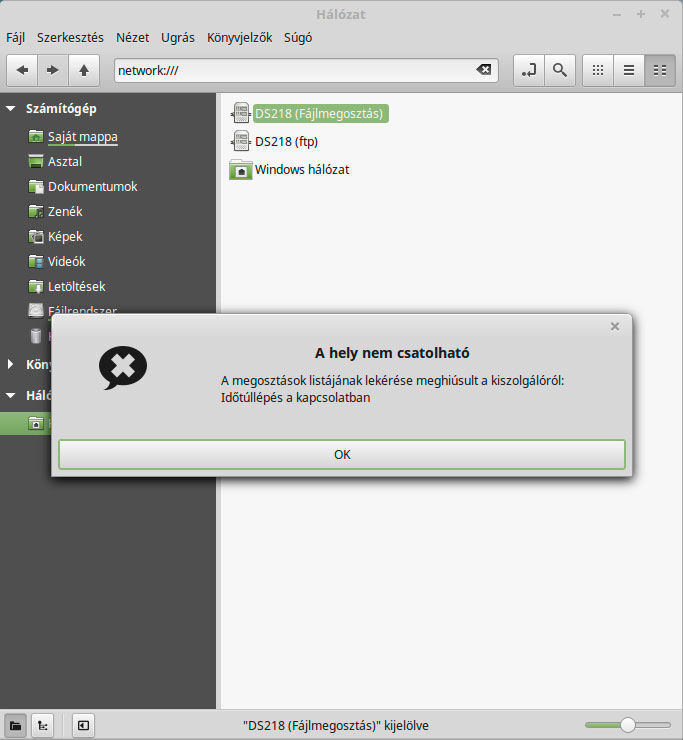
Task: Confirm the error dialog with OK
Action: pos(342,454)
